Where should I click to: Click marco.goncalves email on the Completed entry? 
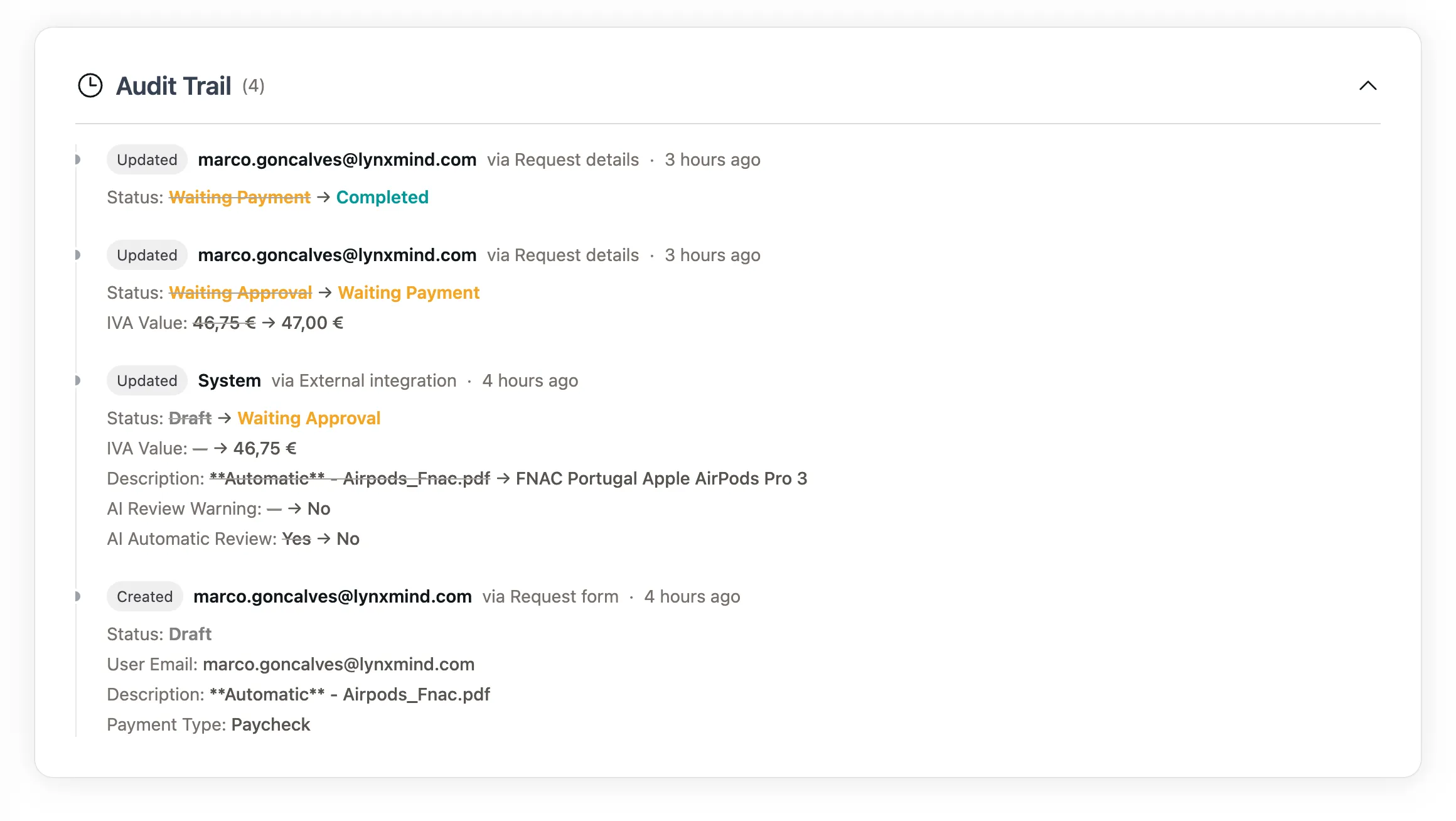click(x=337, y=160)
